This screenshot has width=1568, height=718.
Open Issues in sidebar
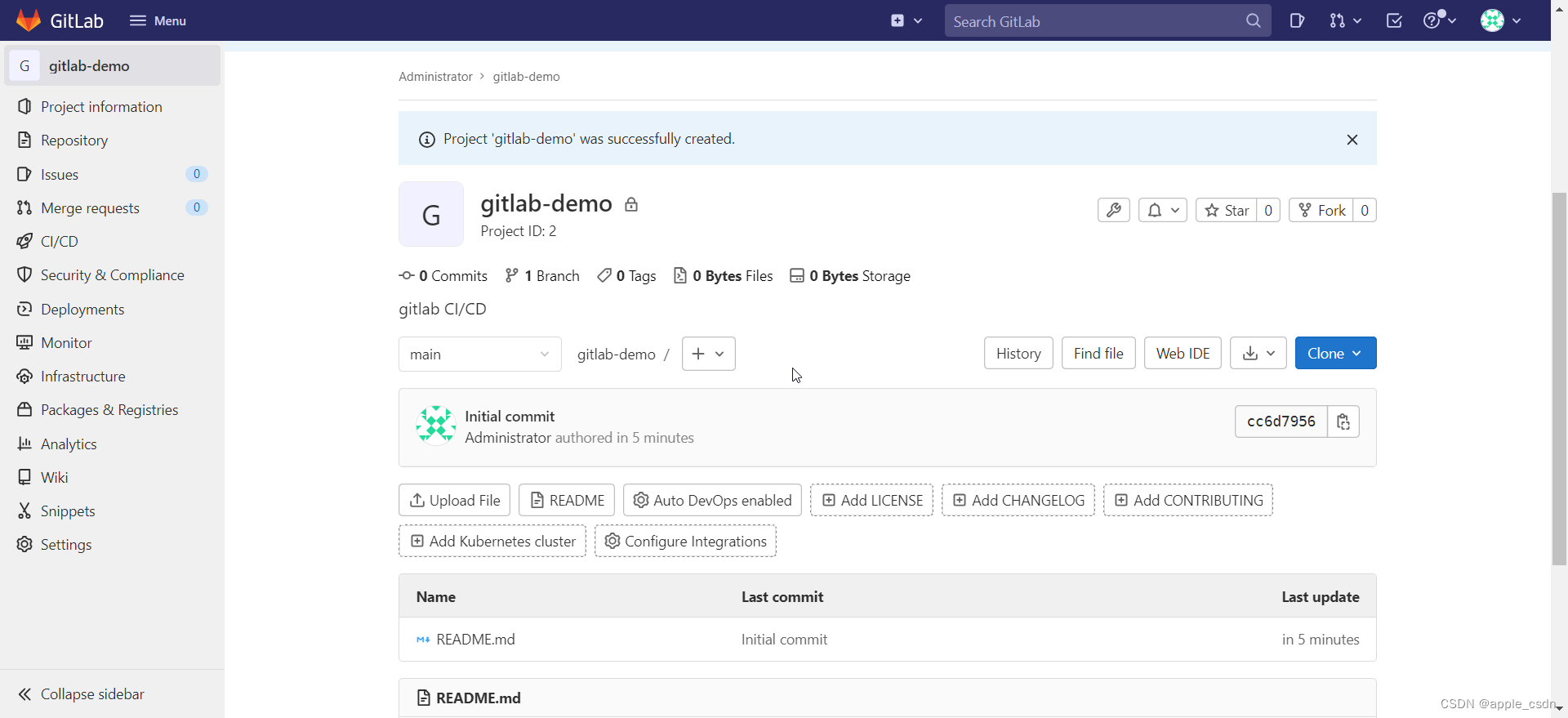click(x=112, y=174)
